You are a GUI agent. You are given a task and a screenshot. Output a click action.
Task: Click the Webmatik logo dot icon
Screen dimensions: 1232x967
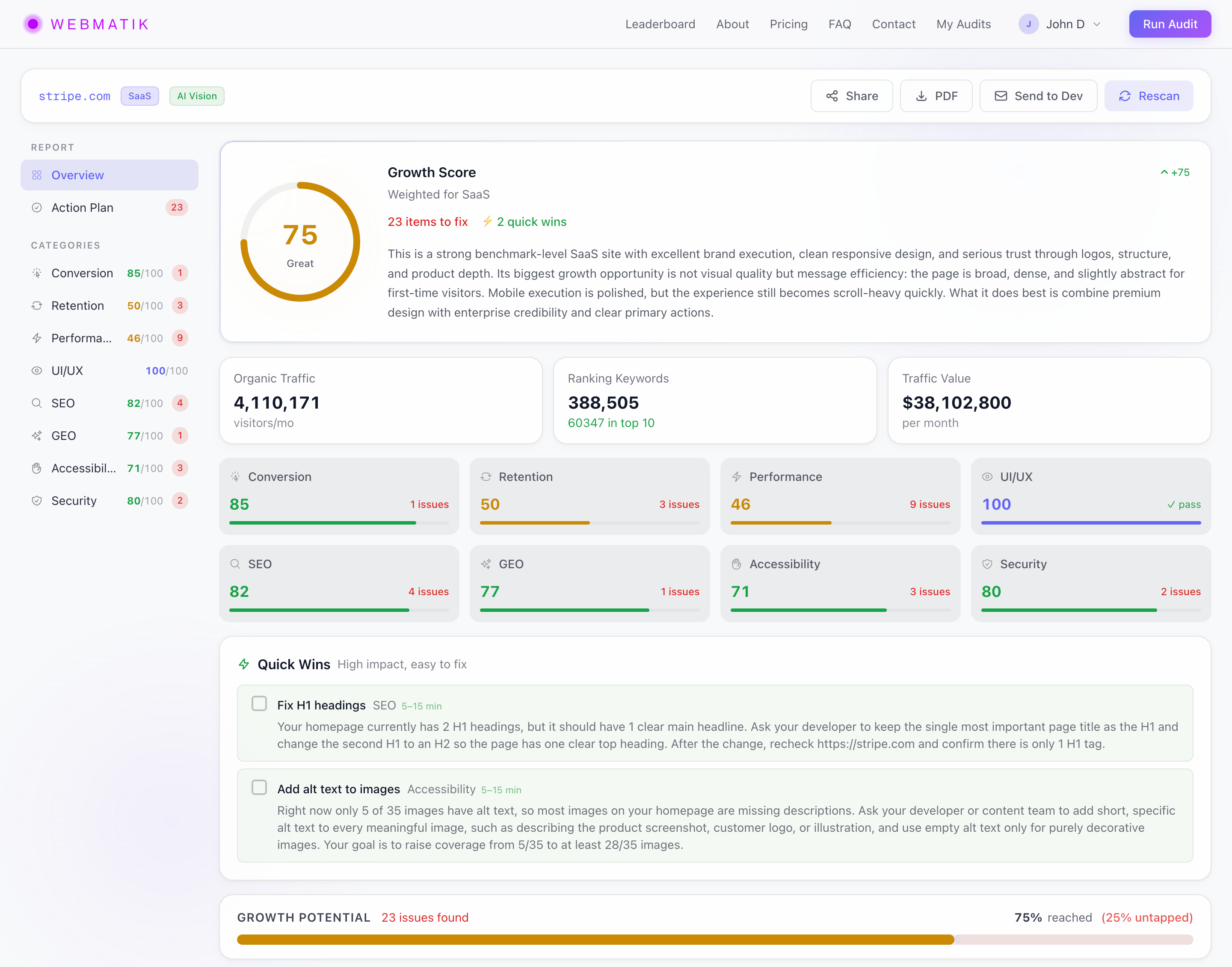(33, 24)
